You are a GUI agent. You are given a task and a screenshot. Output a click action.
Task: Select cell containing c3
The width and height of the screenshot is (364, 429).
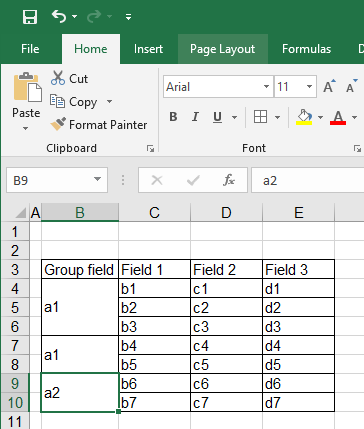click(x=226, y=326)
